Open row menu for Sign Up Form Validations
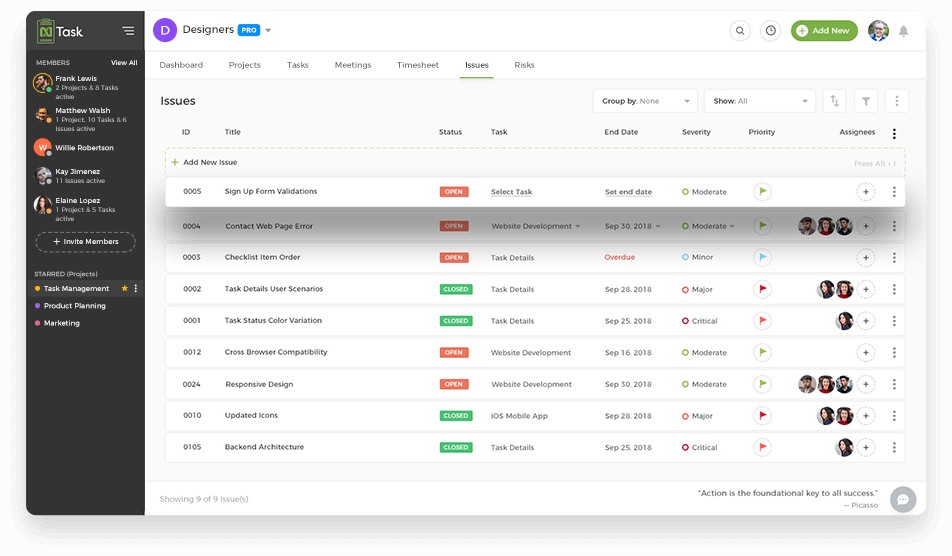The image size is (952, 556). (x=894, y=192)
